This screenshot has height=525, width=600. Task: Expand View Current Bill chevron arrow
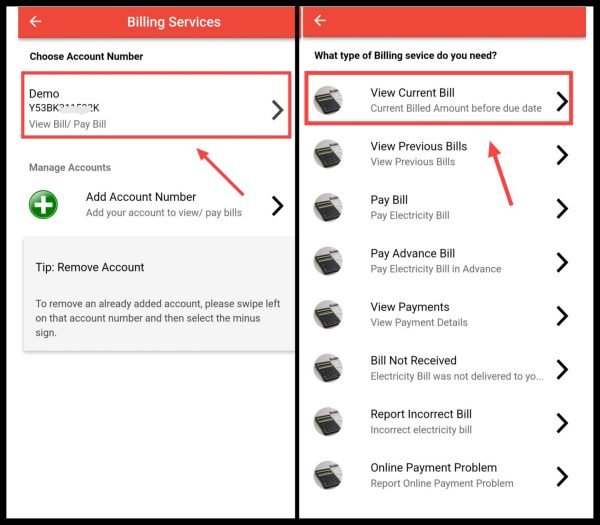[x=562, y=101]
